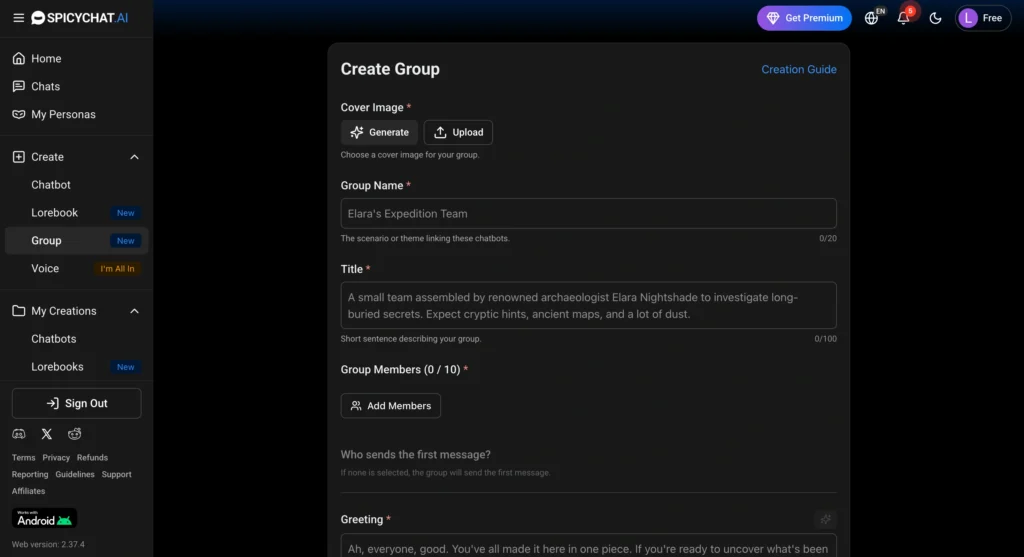Click Upload cover image button
The width and height of the screenshot is (1024, 557).
[458, 133]
